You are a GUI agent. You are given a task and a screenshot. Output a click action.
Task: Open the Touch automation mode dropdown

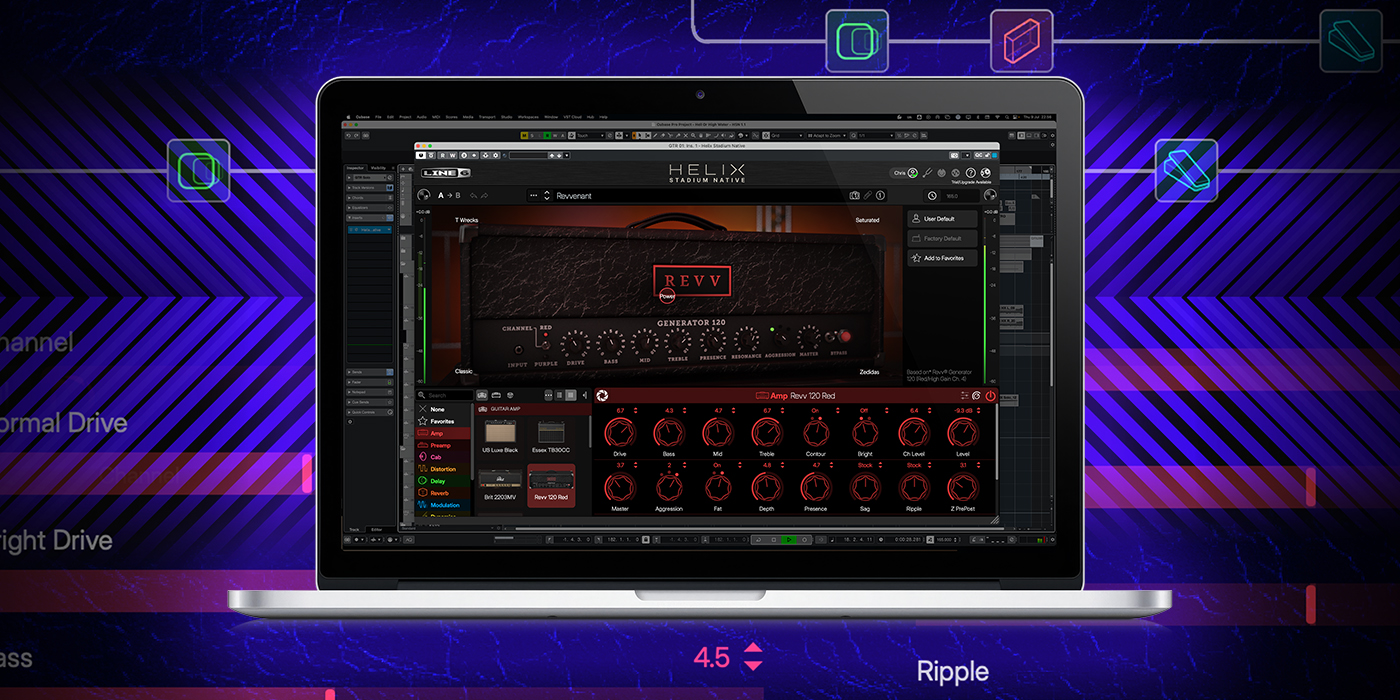point(591,135)
